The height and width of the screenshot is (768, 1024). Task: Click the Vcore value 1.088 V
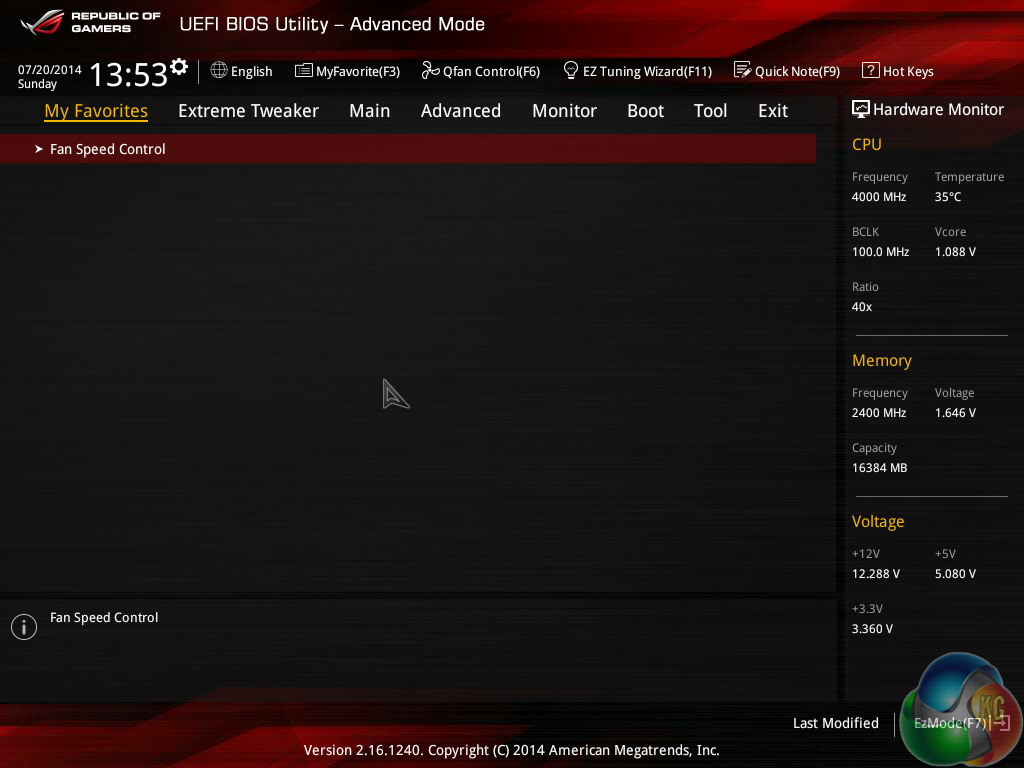955,251
